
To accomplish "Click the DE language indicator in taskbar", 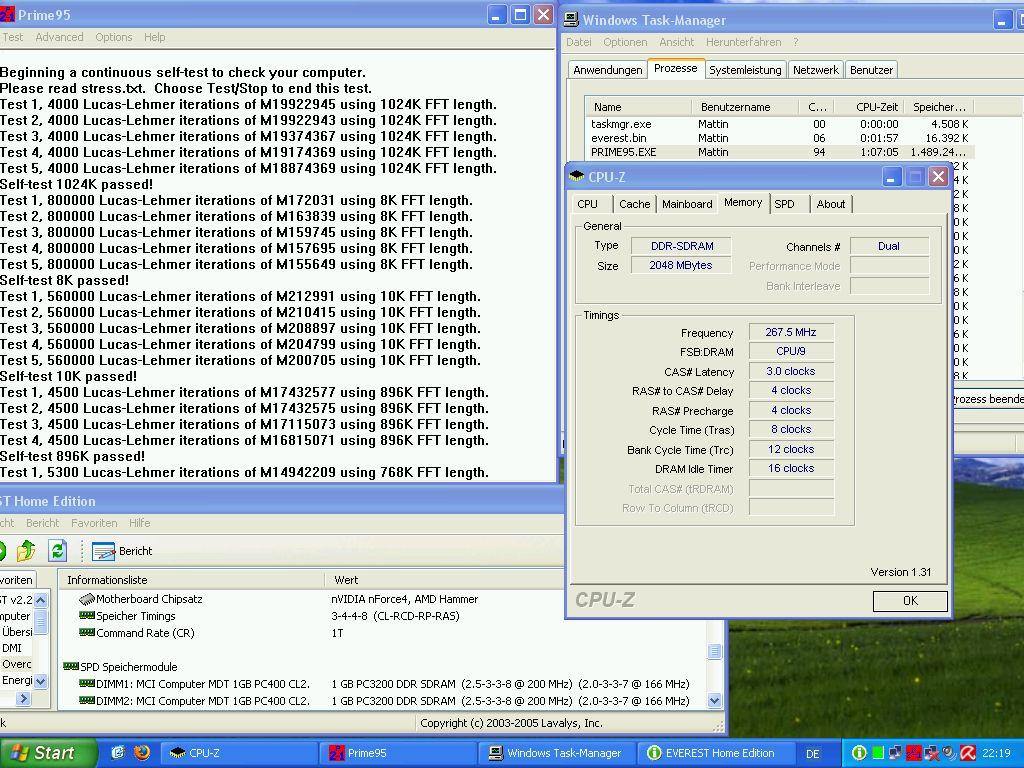I will click(812, 754).
